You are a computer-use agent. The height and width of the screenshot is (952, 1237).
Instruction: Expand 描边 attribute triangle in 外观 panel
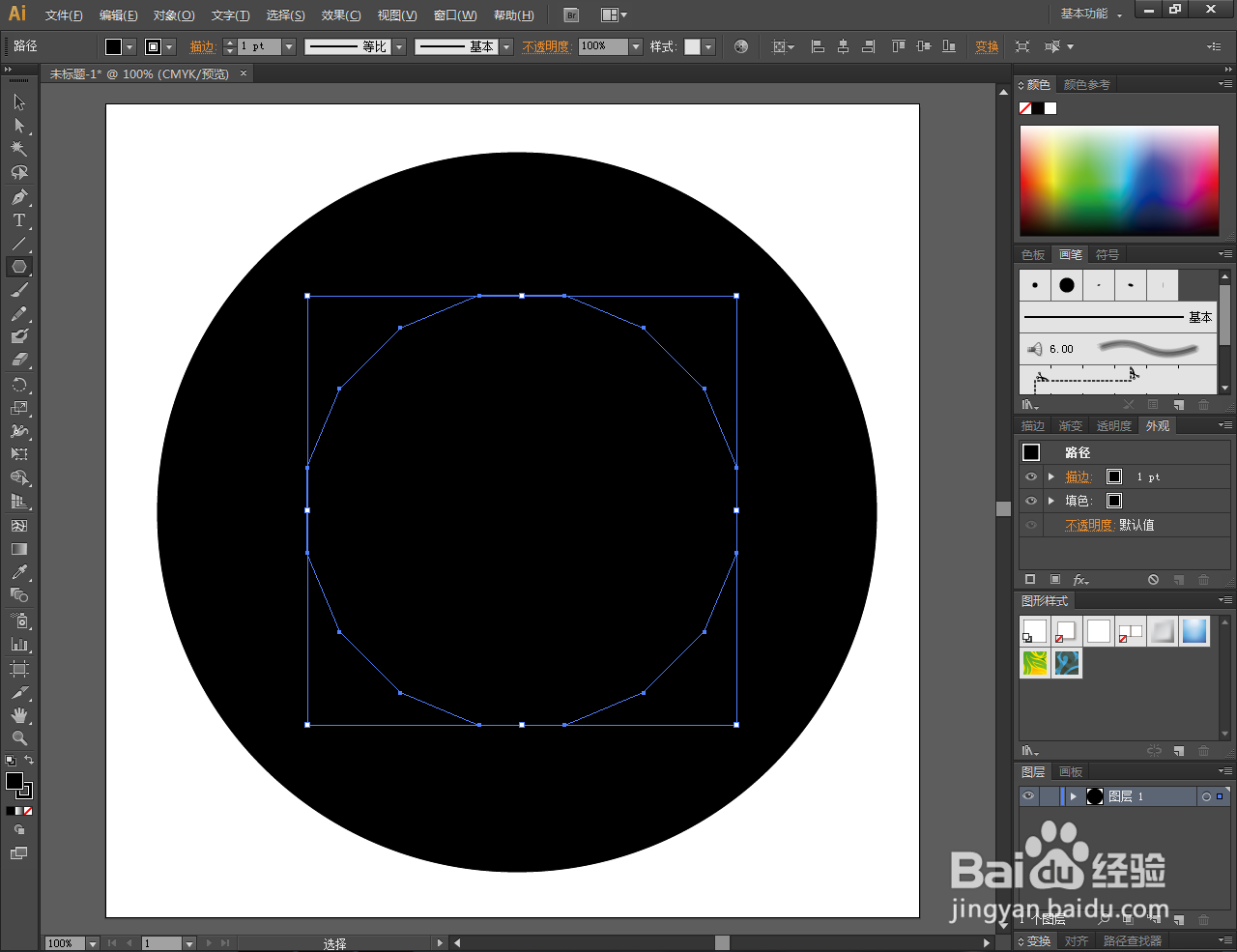1051,476
